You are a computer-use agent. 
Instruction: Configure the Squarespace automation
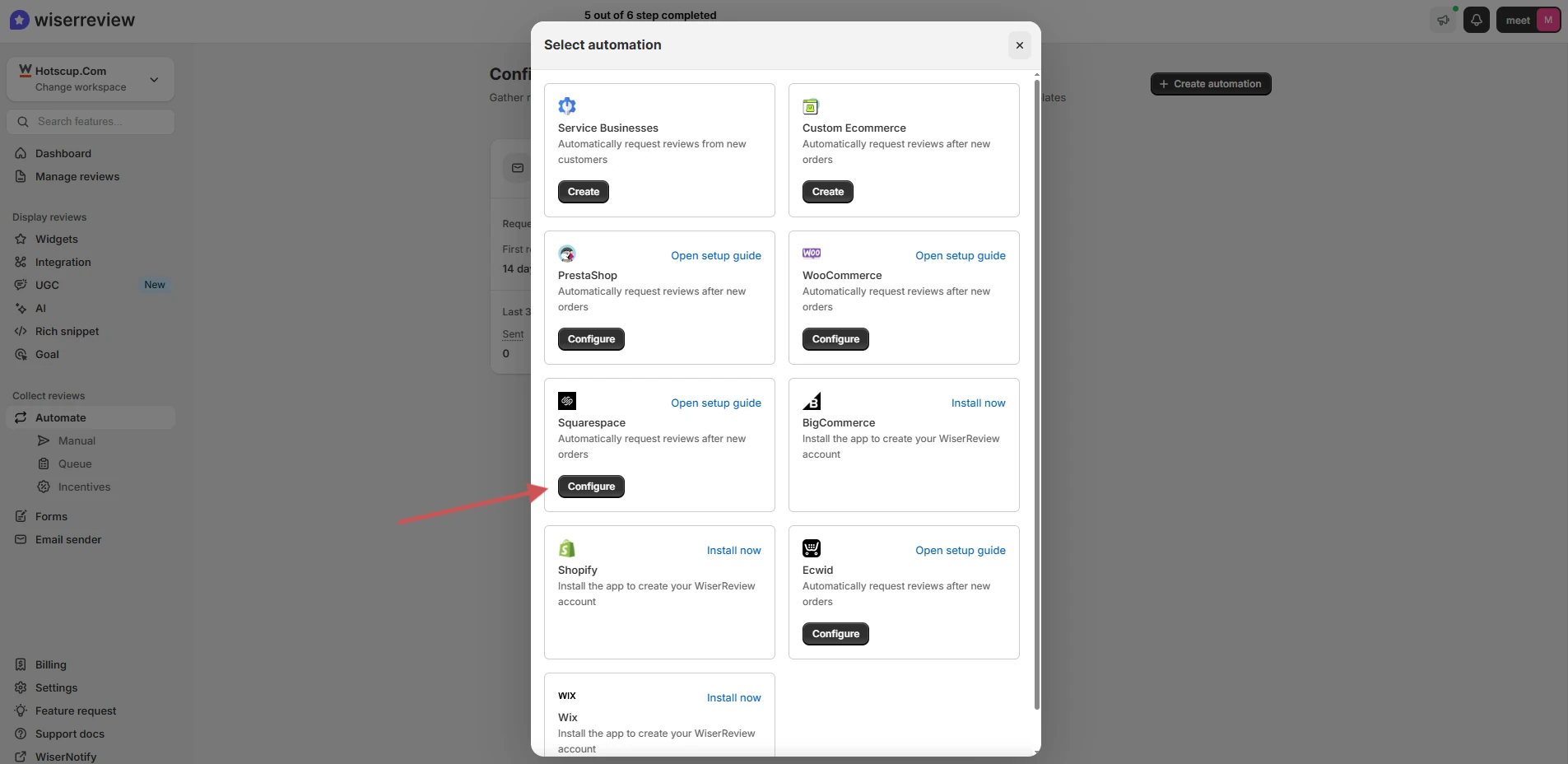(x=591, y=487)
